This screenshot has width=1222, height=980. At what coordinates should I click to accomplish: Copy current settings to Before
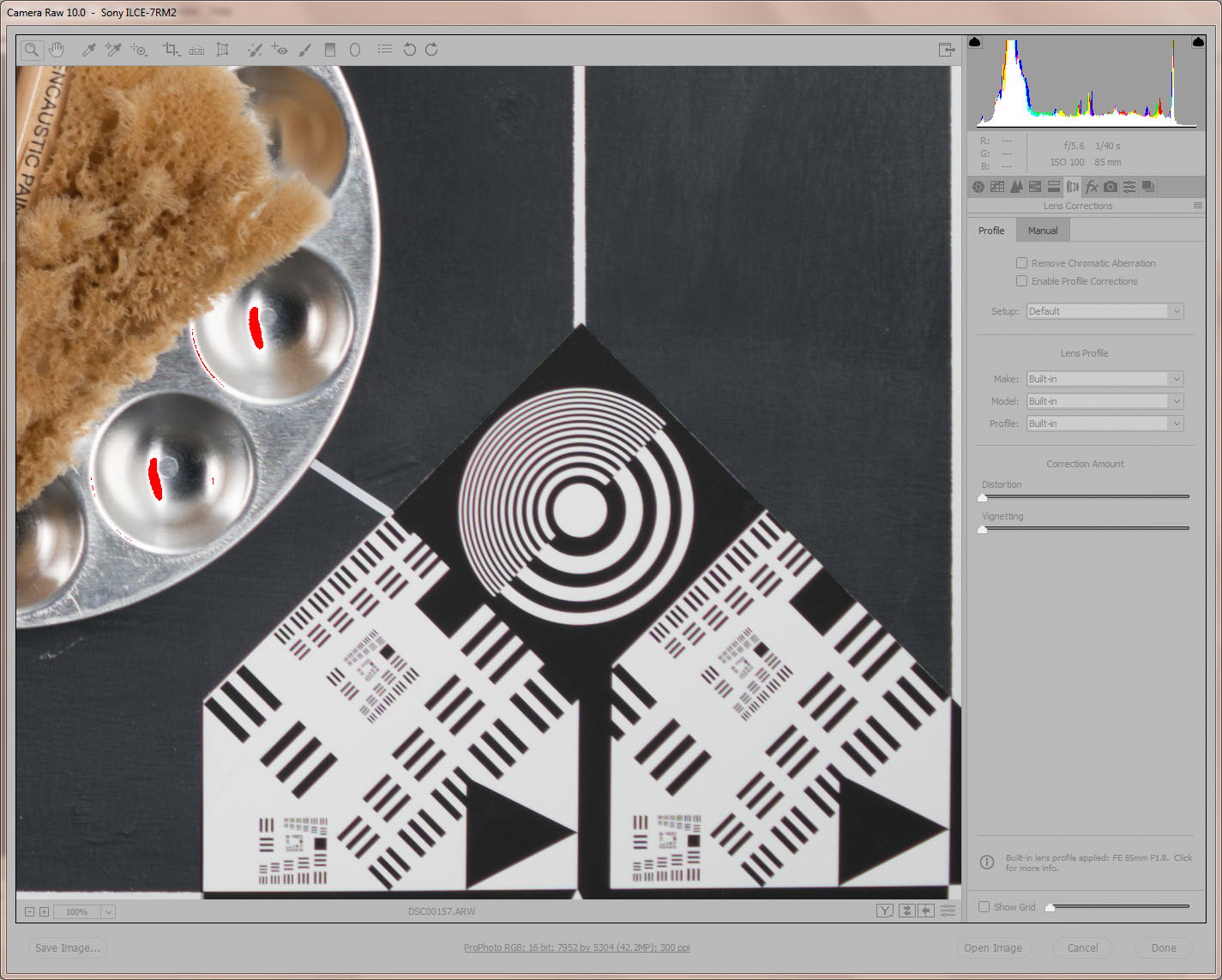tap(926, 911)
